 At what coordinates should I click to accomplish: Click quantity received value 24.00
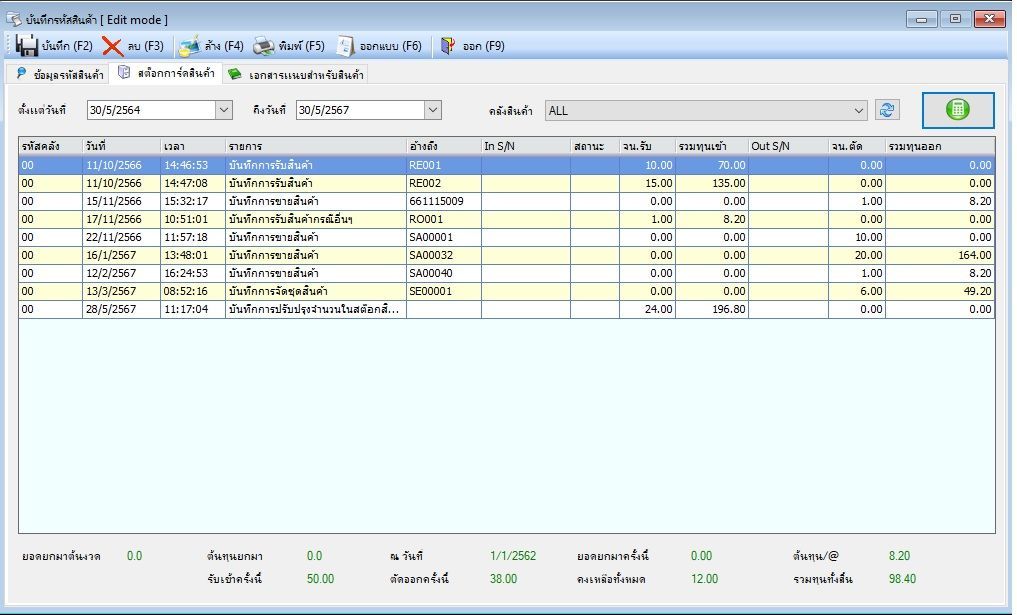coord(647,309)
